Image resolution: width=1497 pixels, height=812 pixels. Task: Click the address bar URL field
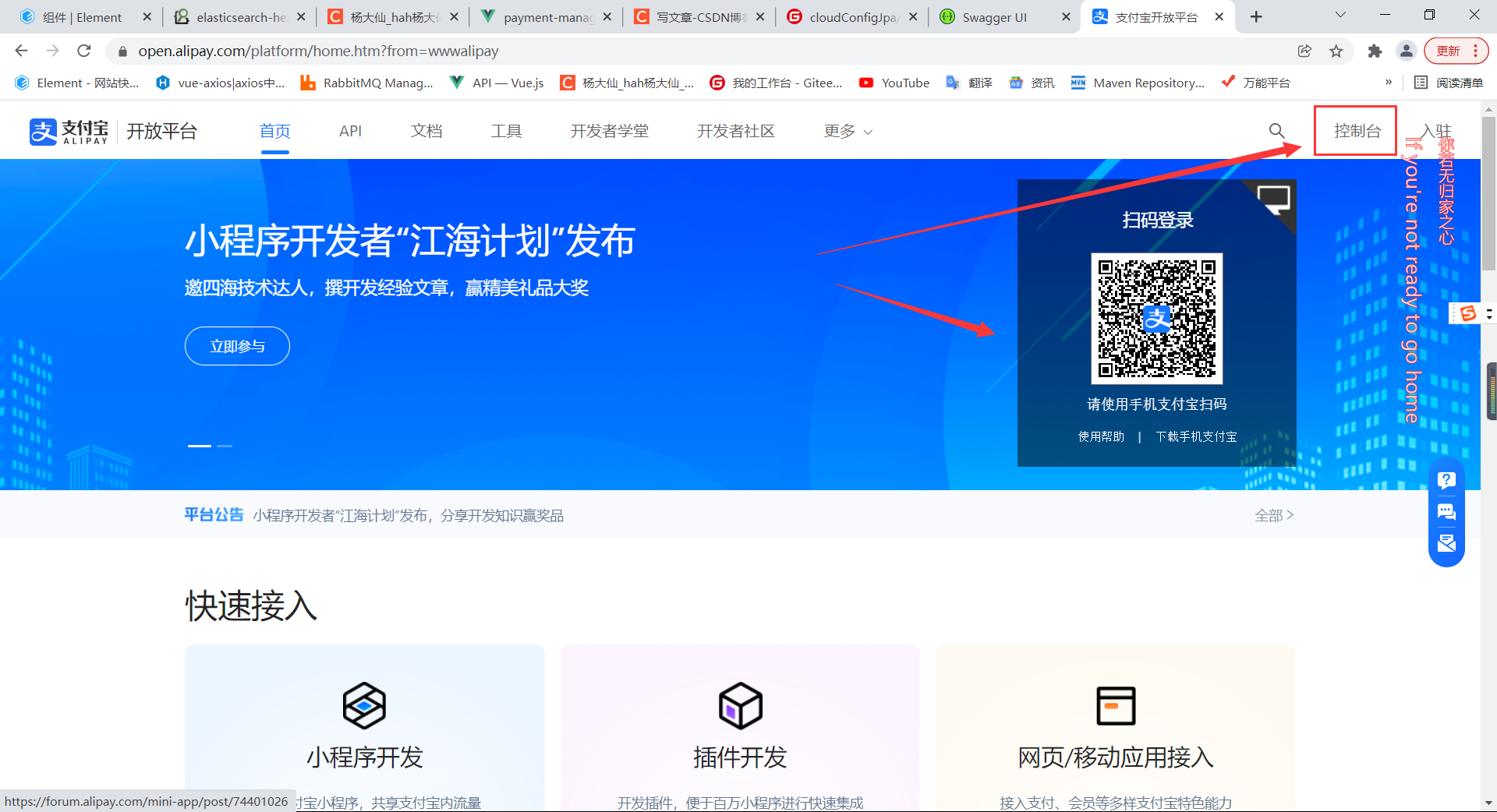pyautogui.click(x=702, y=51)
